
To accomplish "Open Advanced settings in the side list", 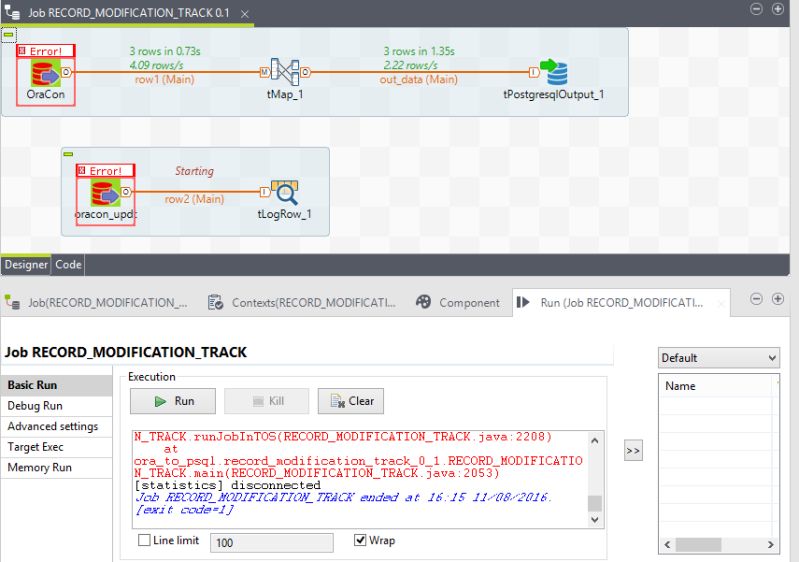I will tap(56, 426).
